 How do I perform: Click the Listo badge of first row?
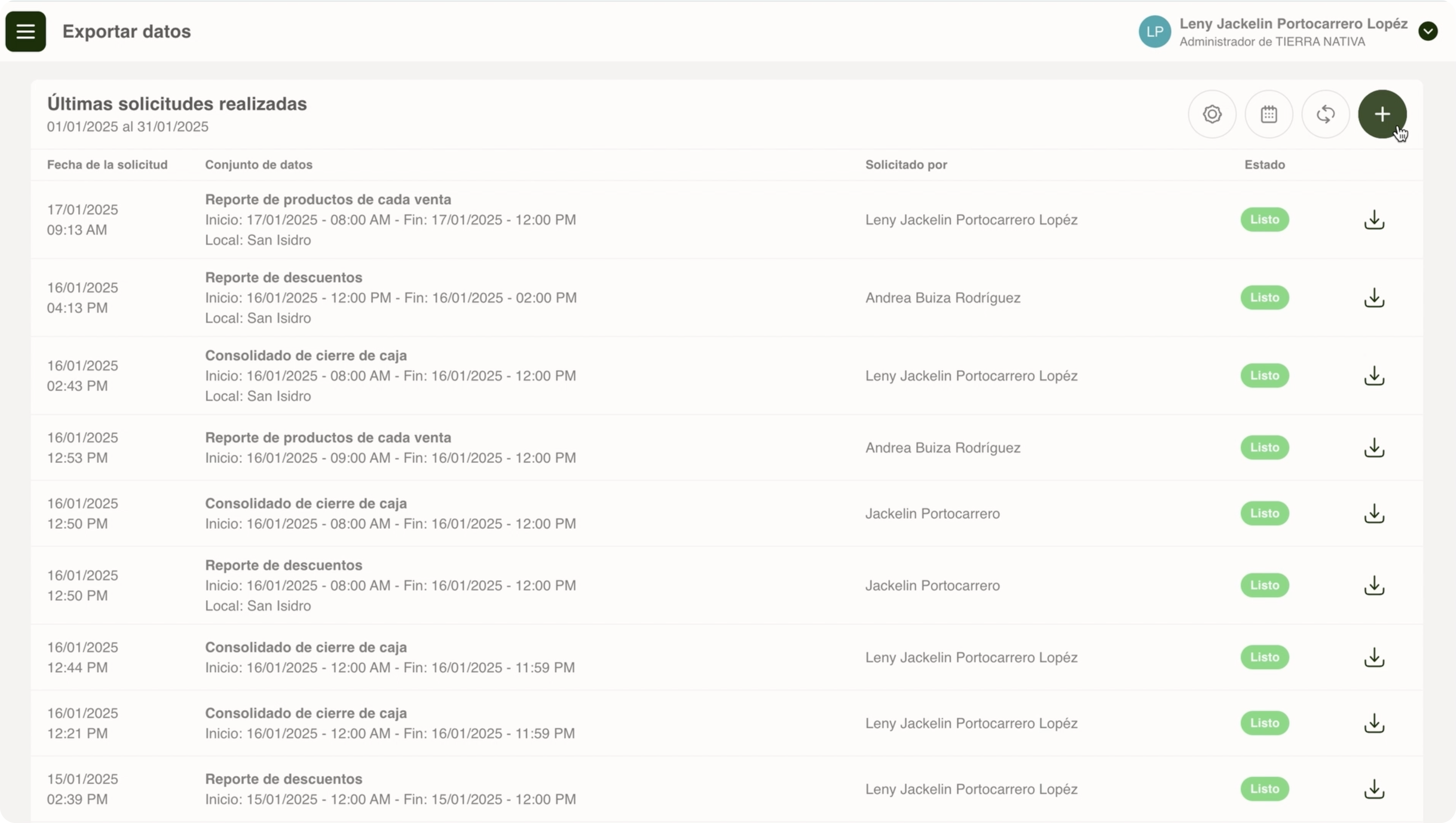(1264, 220)
